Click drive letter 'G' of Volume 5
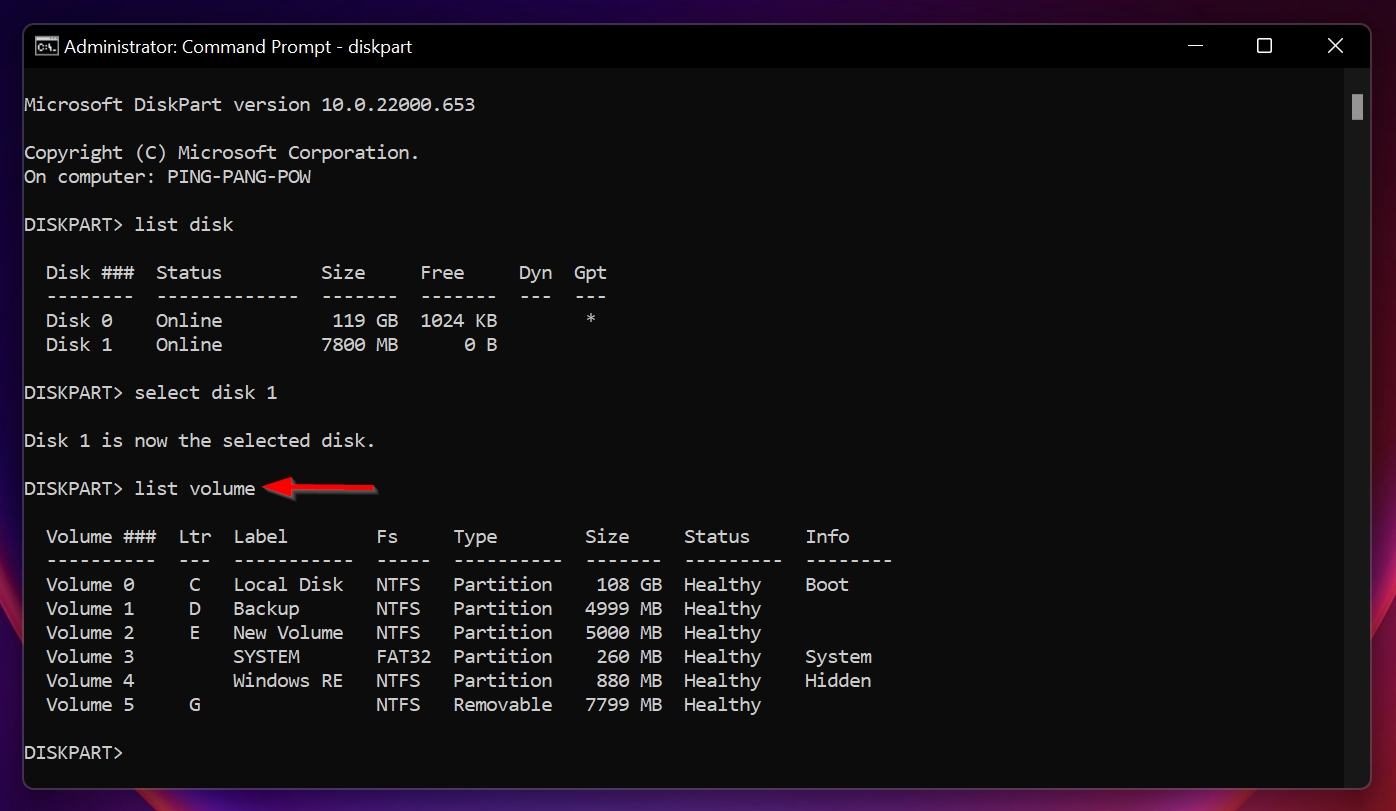The image size is (1396, 811). [x=195, y=705]
